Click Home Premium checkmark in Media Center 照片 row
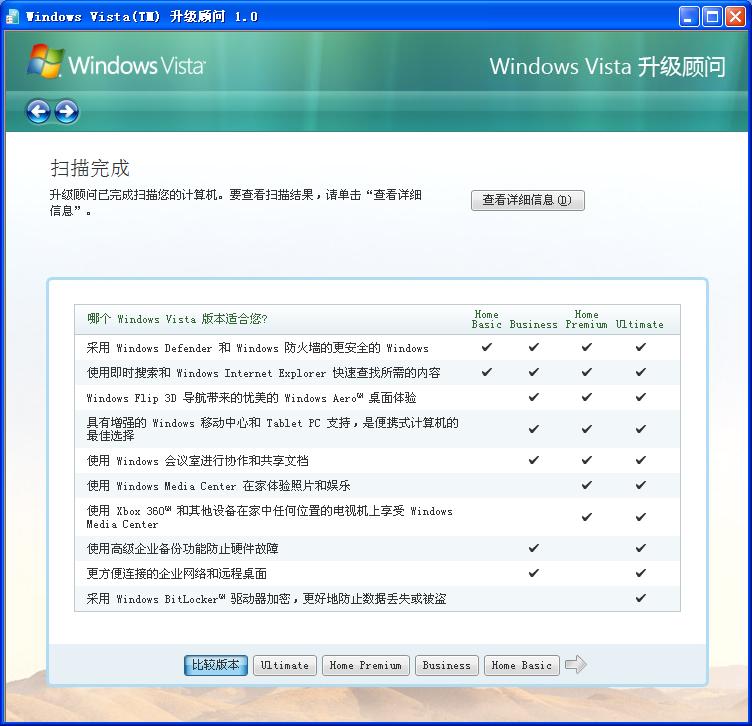 click(586, 485)
